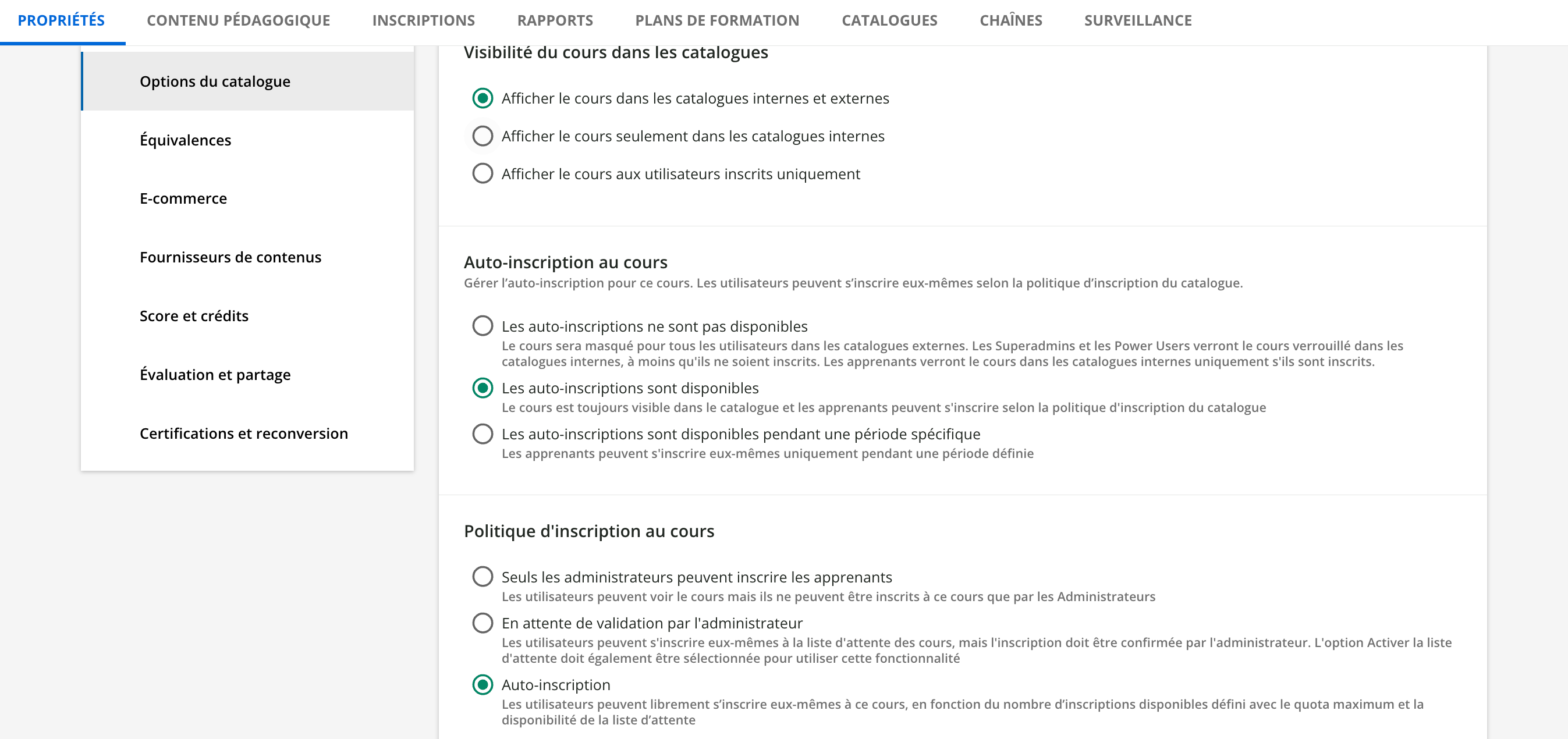
Task: Select auto-inscriptions during a specific period option
Action: click(x=483, y=434)
